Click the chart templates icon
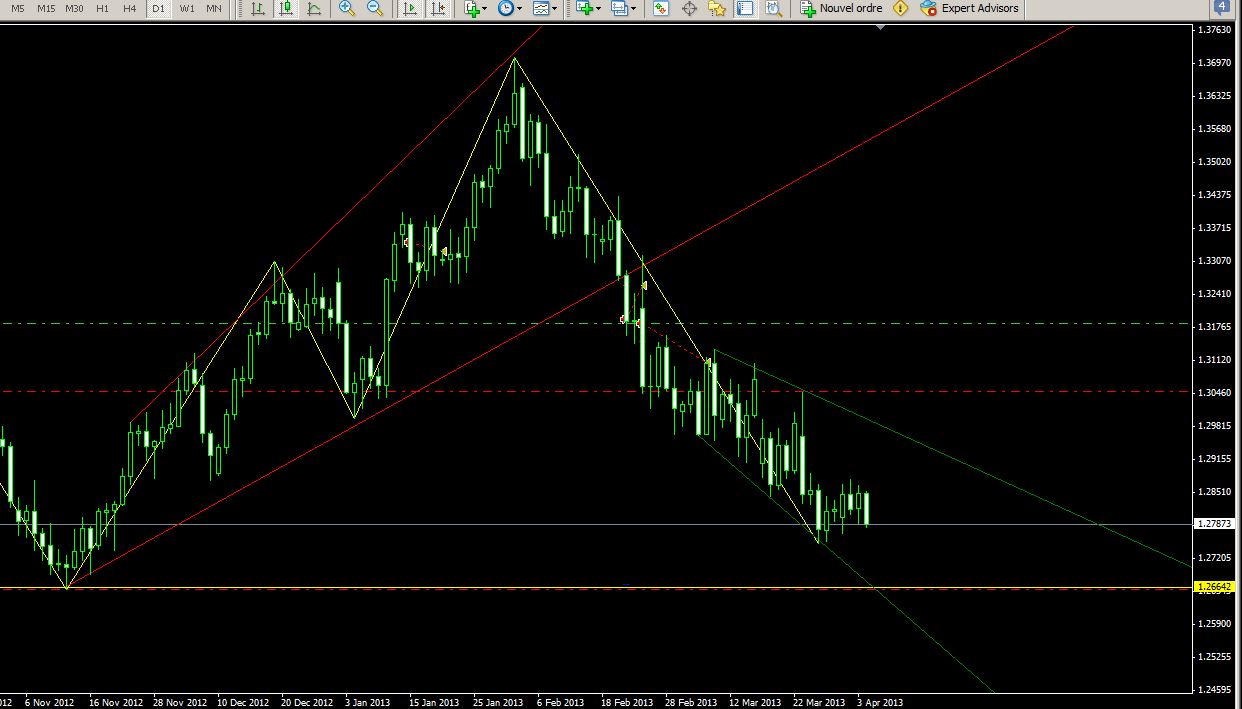The width and height of the screenshot is (1242, 709). [541, 8]
